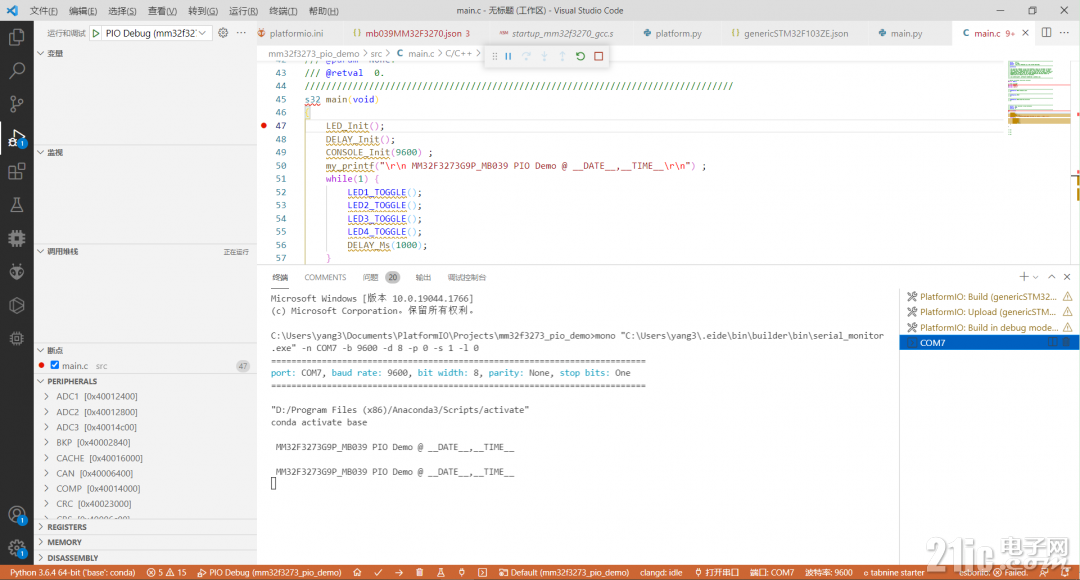Step over in the debug toolbar

tap(526, 56)
